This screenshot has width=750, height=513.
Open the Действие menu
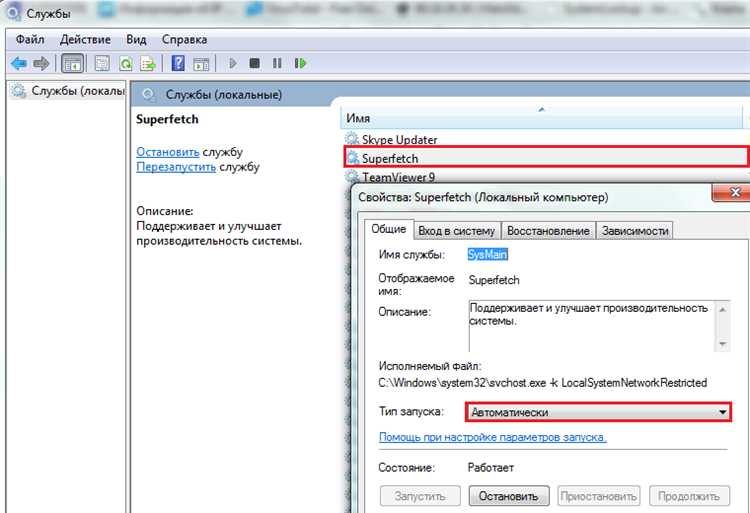tap(85, 39)
